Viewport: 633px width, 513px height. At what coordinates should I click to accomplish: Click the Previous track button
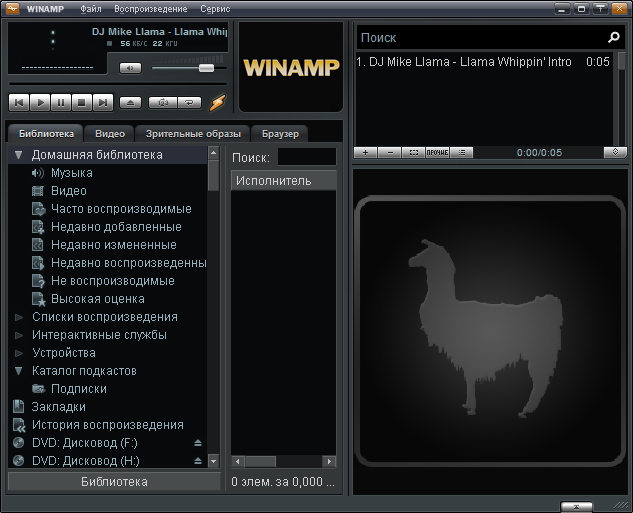click(19, 103)
